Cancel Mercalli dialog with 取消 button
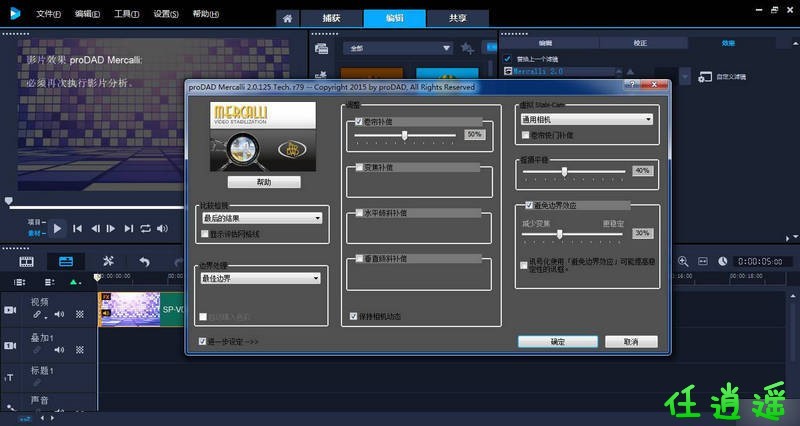This screenshot has height=426, width=800. [x=631, y=341]
